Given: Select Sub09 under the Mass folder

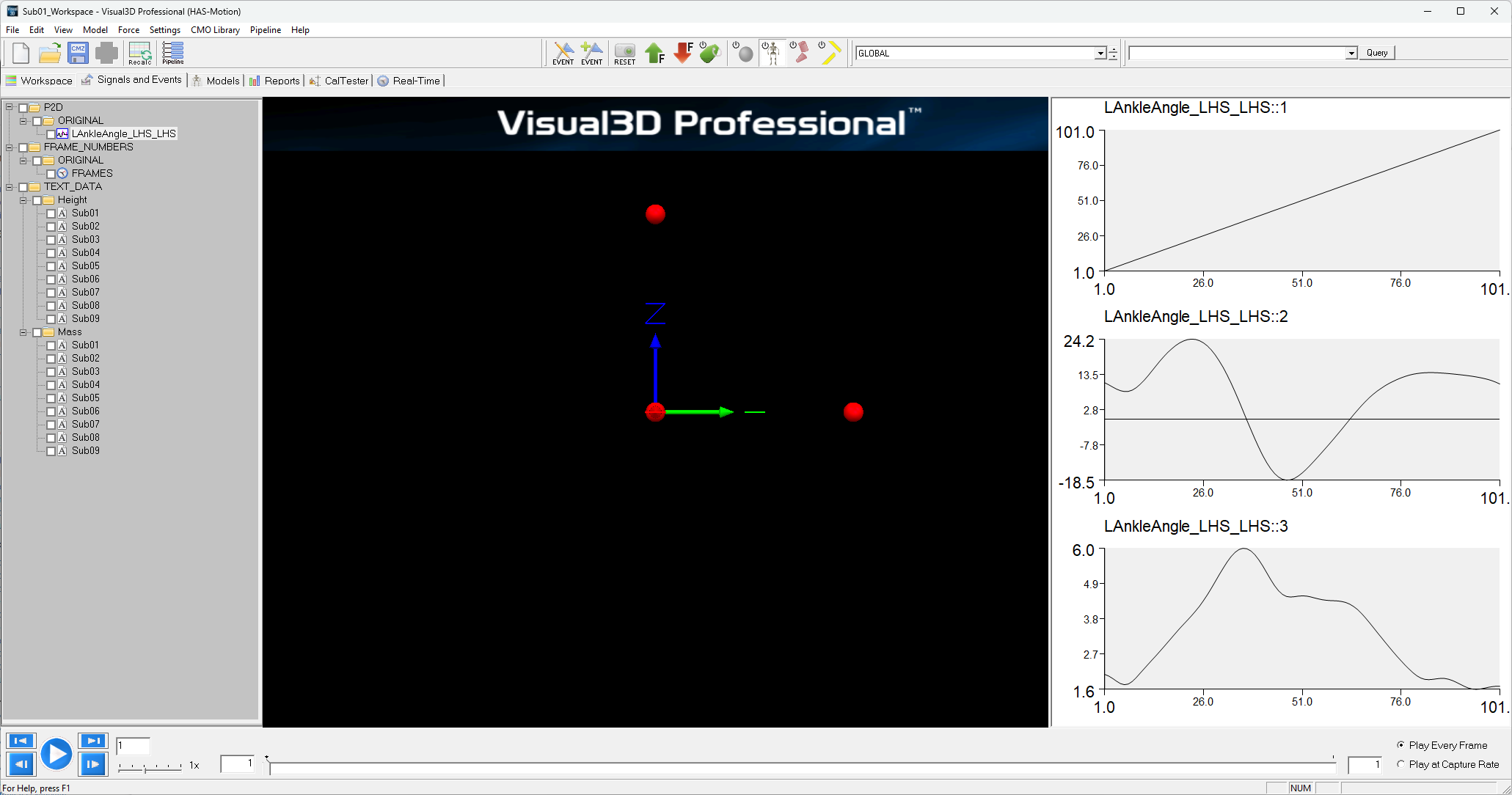Looking at the screenshot, I should pyautogui.click(x=85, y=450).
